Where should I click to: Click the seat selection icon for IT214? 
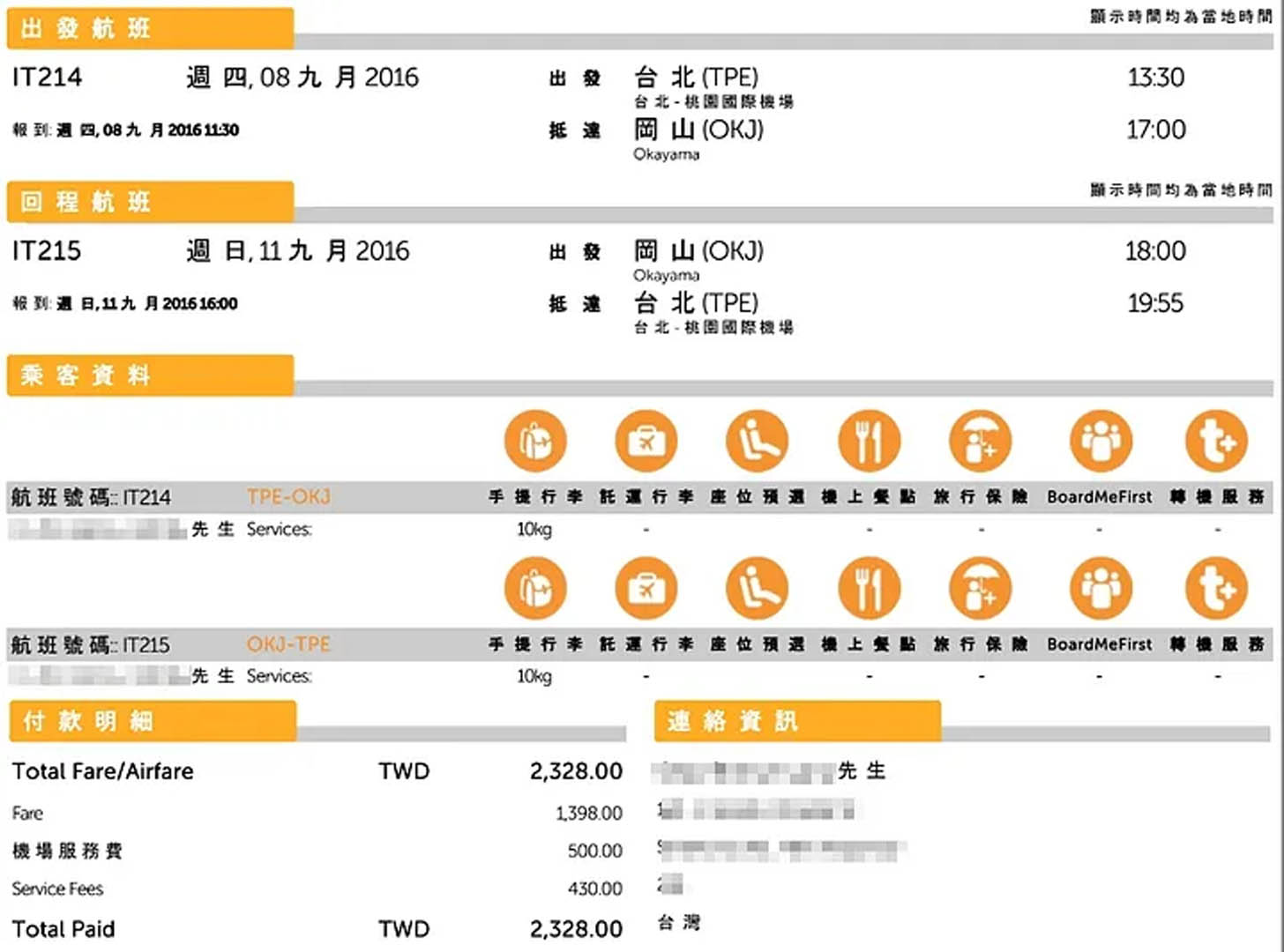point(758,440)
